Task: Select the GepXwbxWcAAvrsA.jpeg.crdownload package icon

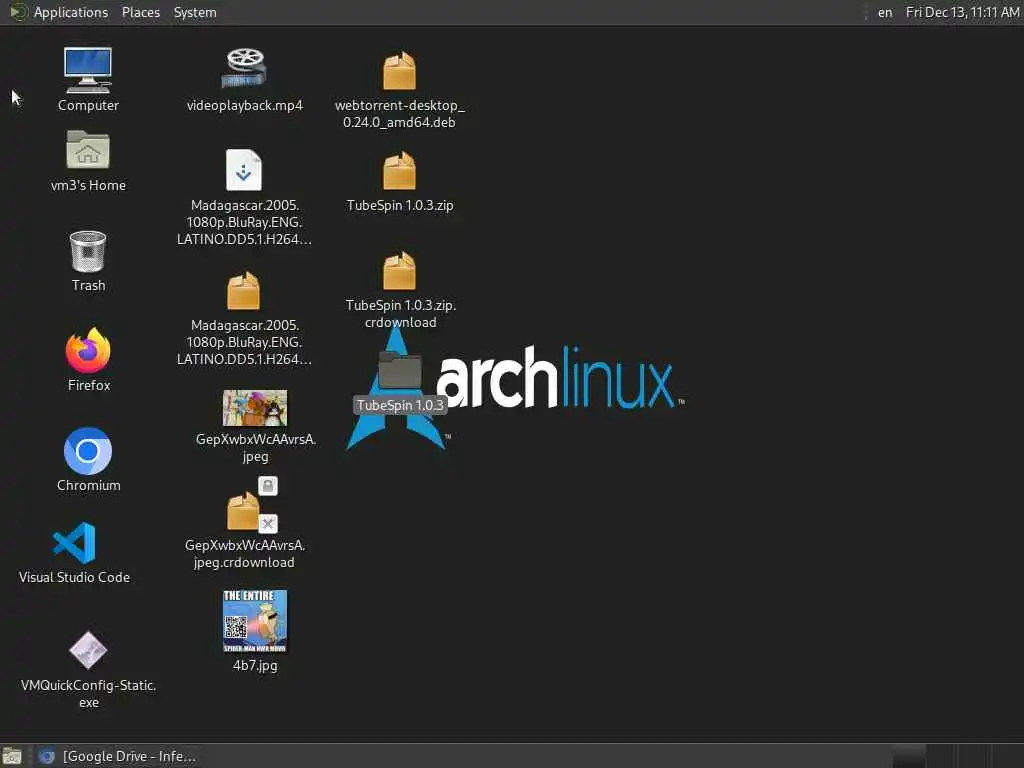Action: 243,511
